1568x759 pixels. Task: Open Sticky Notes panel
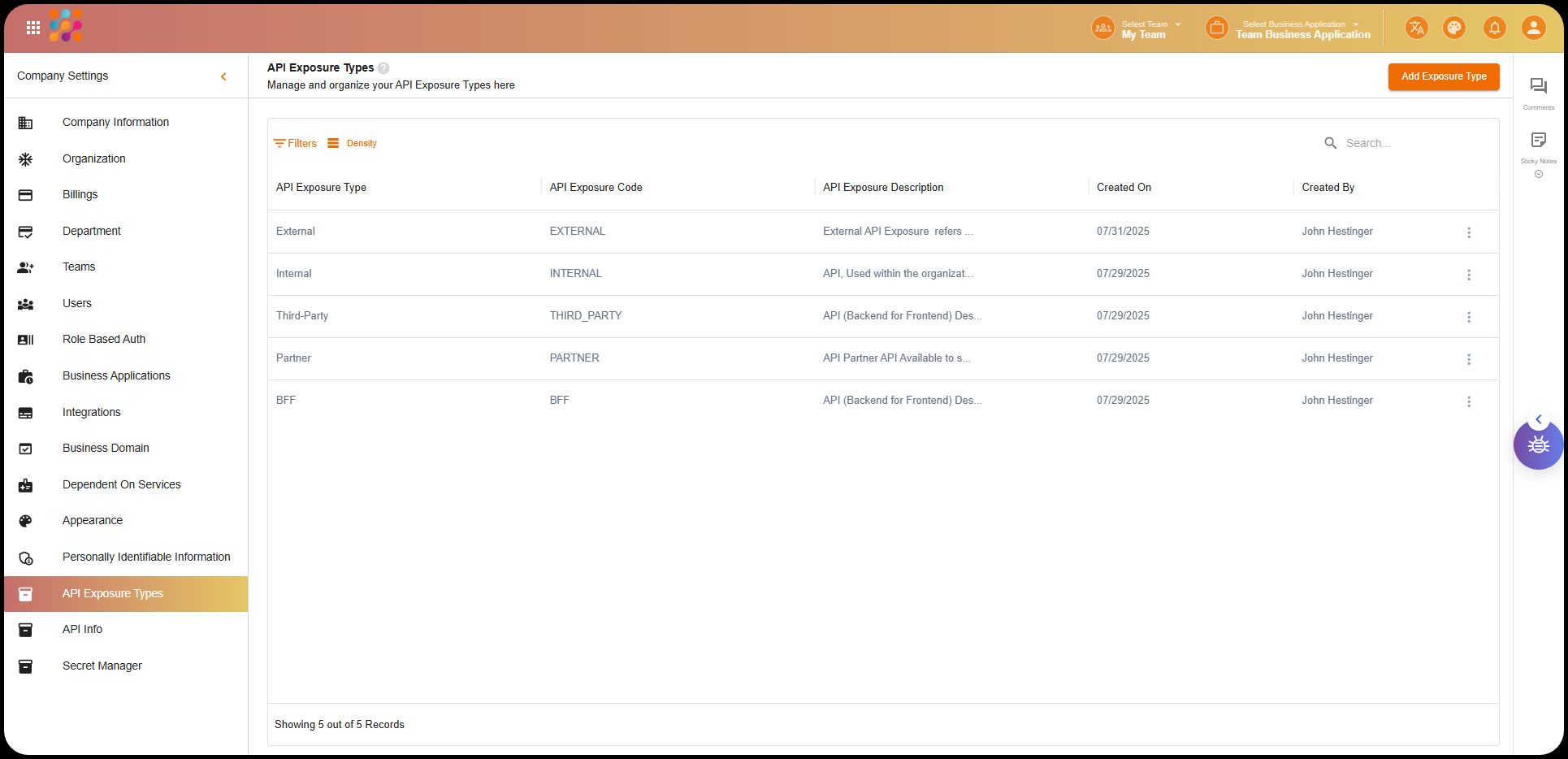[x=1538, y=141]
